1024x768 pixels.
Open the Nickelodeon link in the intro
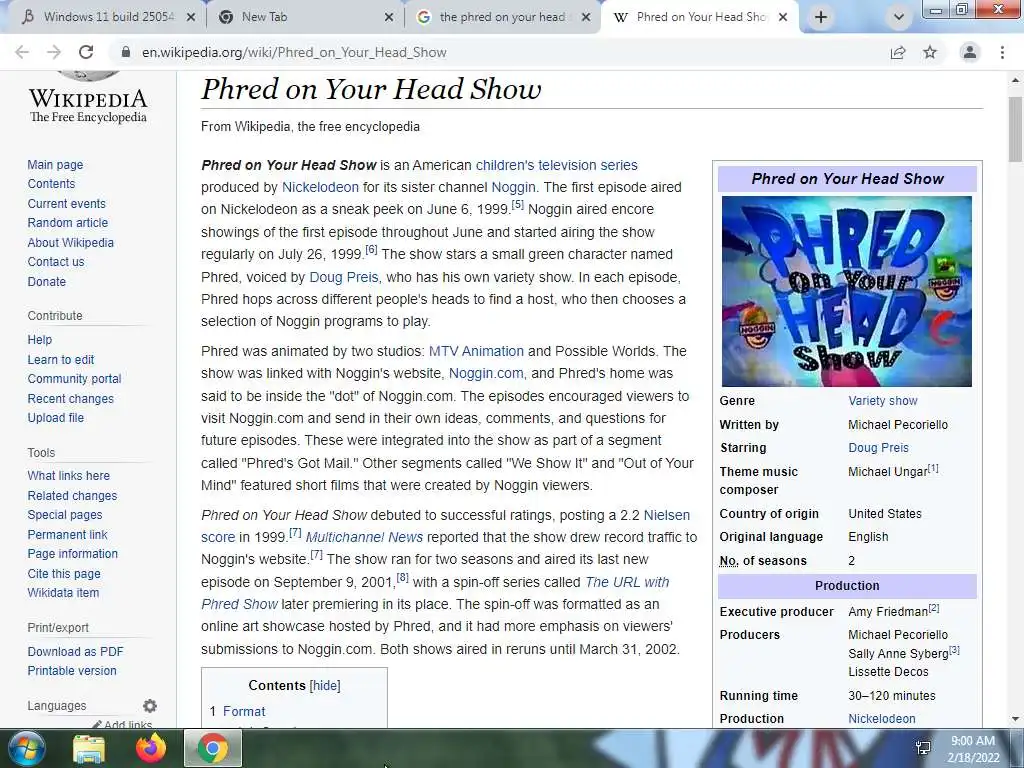320,187
